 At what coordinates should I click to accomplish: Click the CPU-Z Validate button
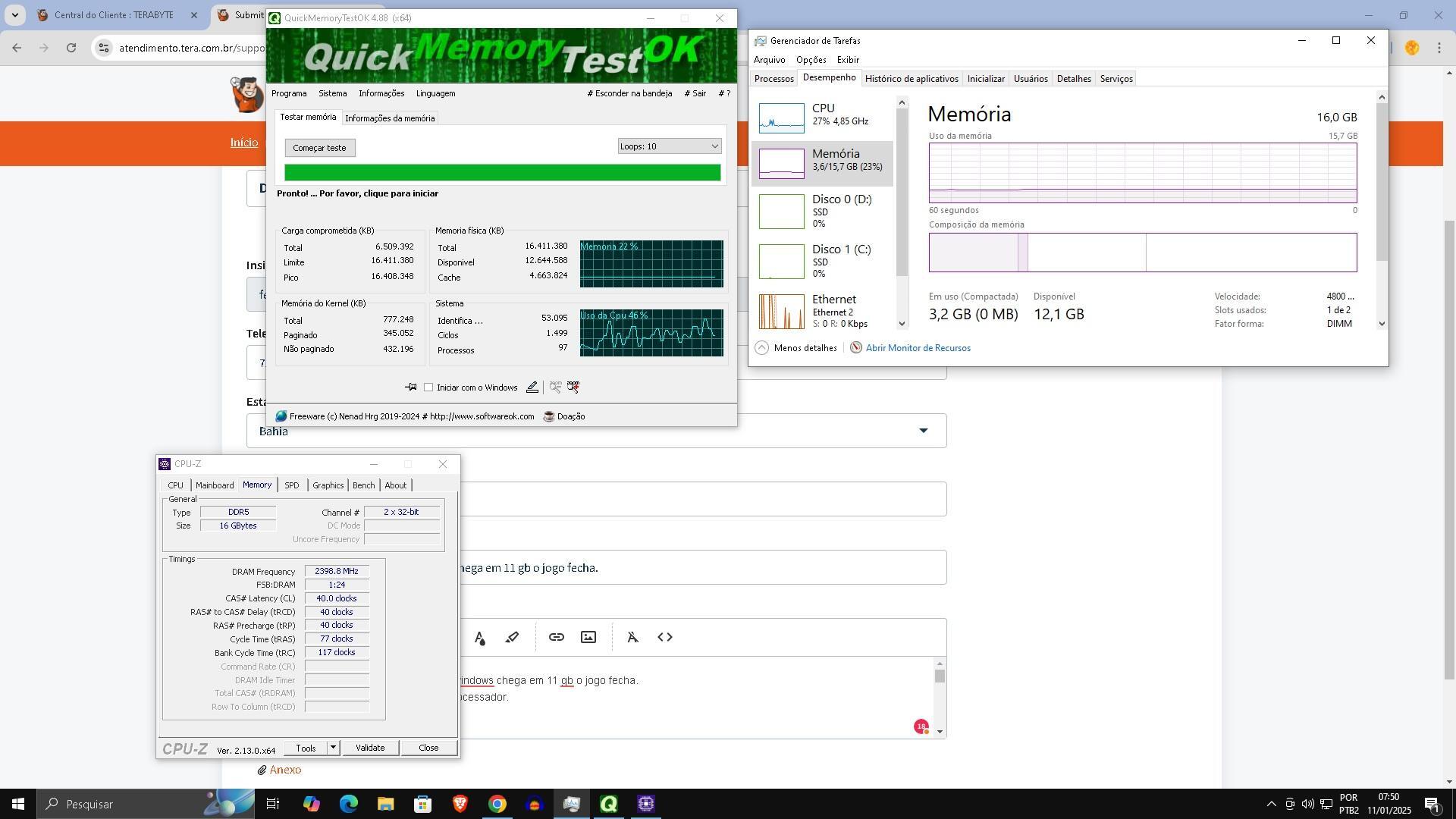tap(370, 748)
